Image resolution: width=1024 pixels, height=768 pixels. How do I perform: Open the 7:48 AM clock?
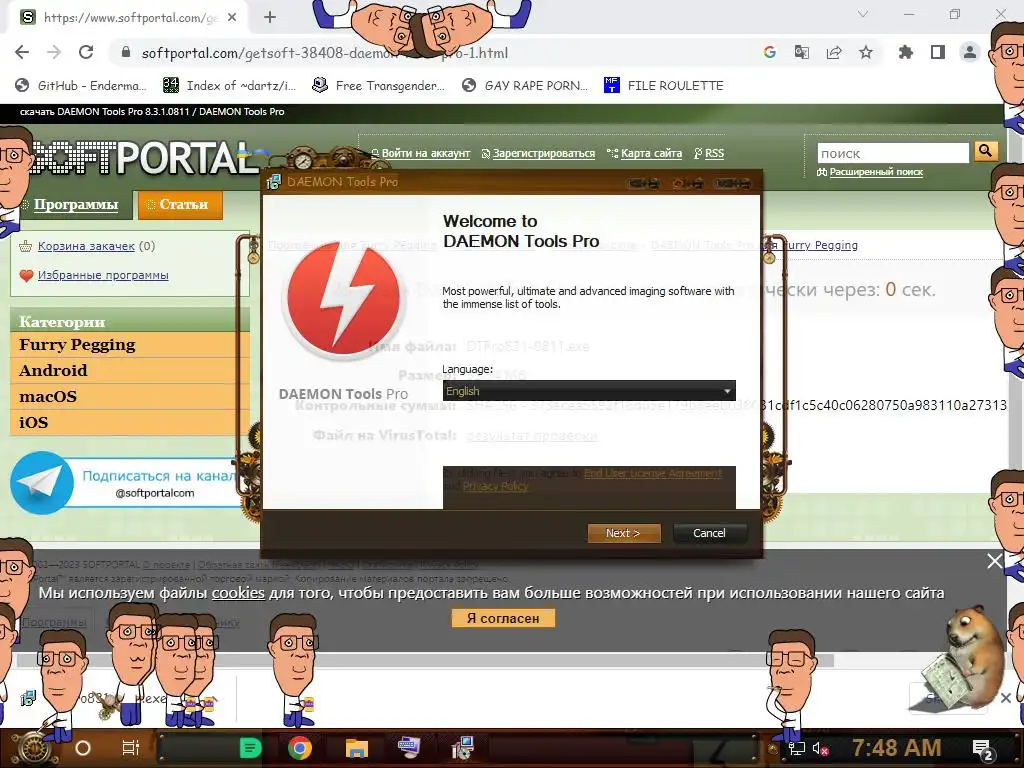pos(896,748)
